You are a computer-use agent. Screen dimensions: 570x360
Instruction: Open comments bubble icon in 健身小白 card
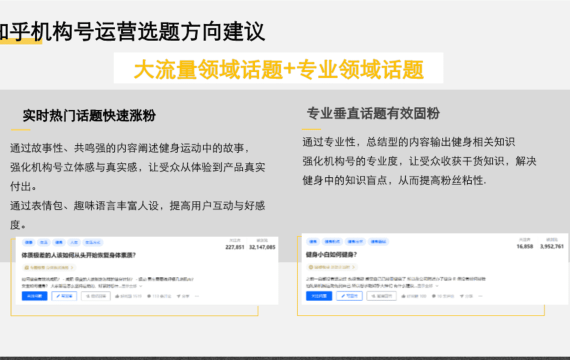coord(434,296)
